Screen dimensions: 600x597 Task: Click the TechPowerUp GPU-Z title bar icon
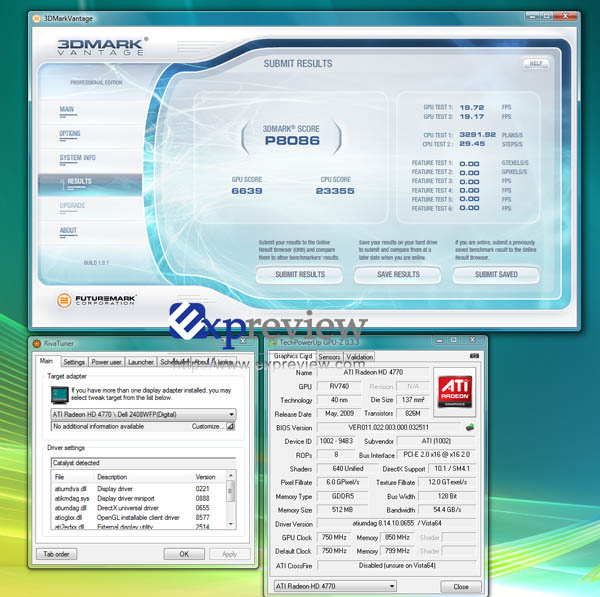273,342
